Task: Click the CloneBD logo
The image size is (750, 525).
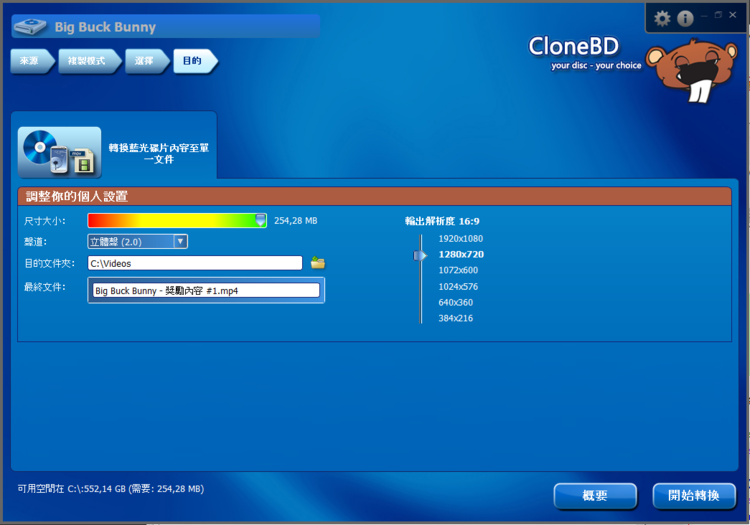Action: pos(585,53)
